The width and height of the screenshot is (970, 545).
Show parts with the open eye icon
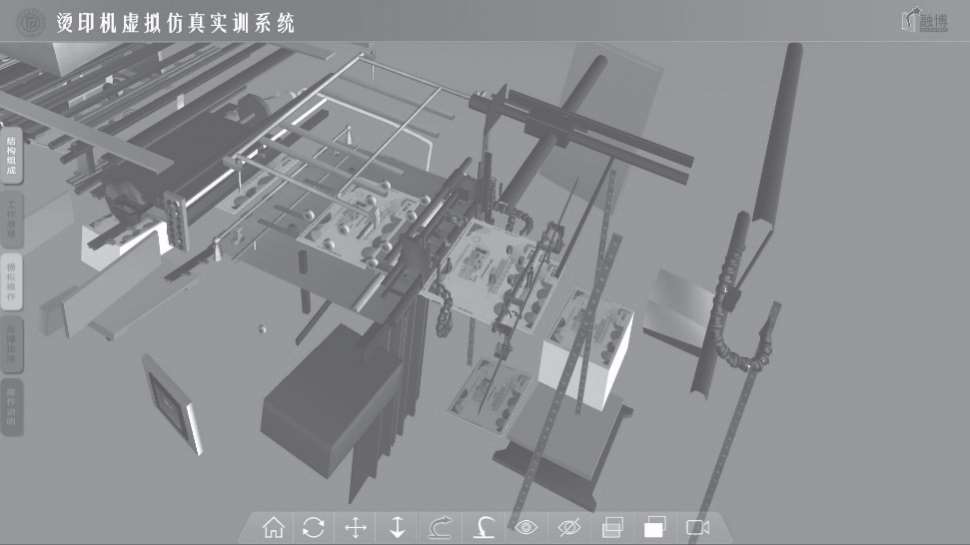coord(527,528)
